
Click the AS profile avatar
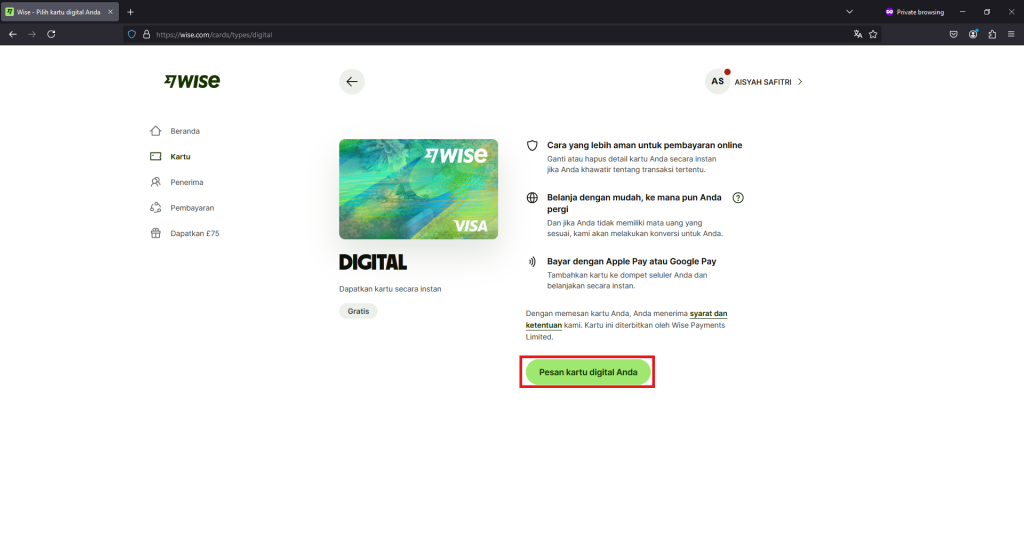coord(717,82)
